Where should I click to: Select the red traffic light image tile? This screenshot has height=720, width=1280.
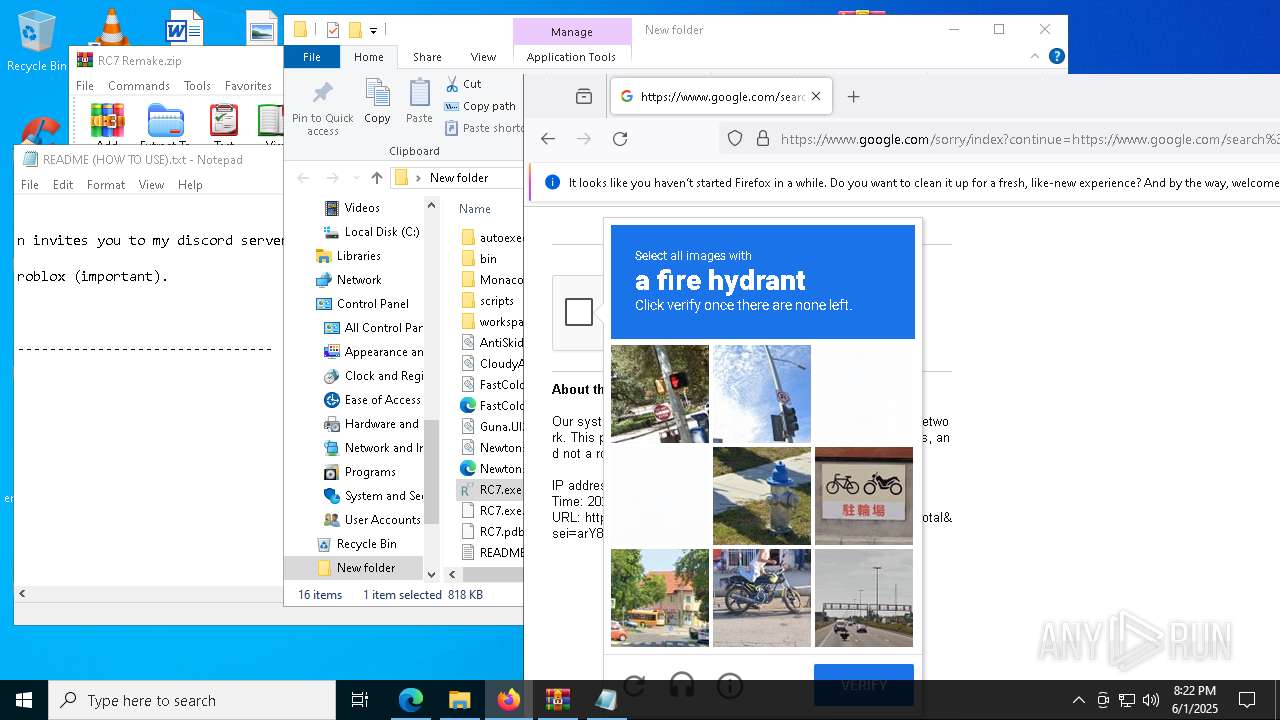point(660,394)
